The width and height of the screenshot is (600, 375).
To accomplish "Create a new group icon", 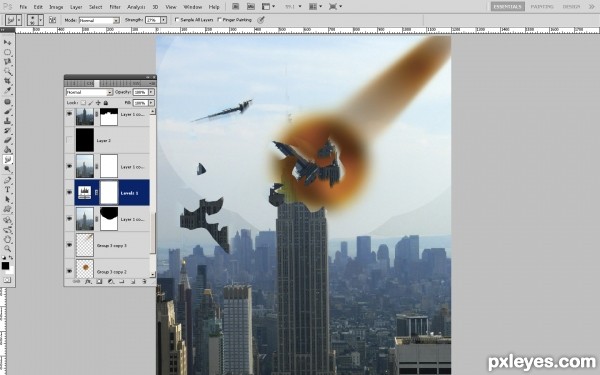I will [x=122, y=282].
